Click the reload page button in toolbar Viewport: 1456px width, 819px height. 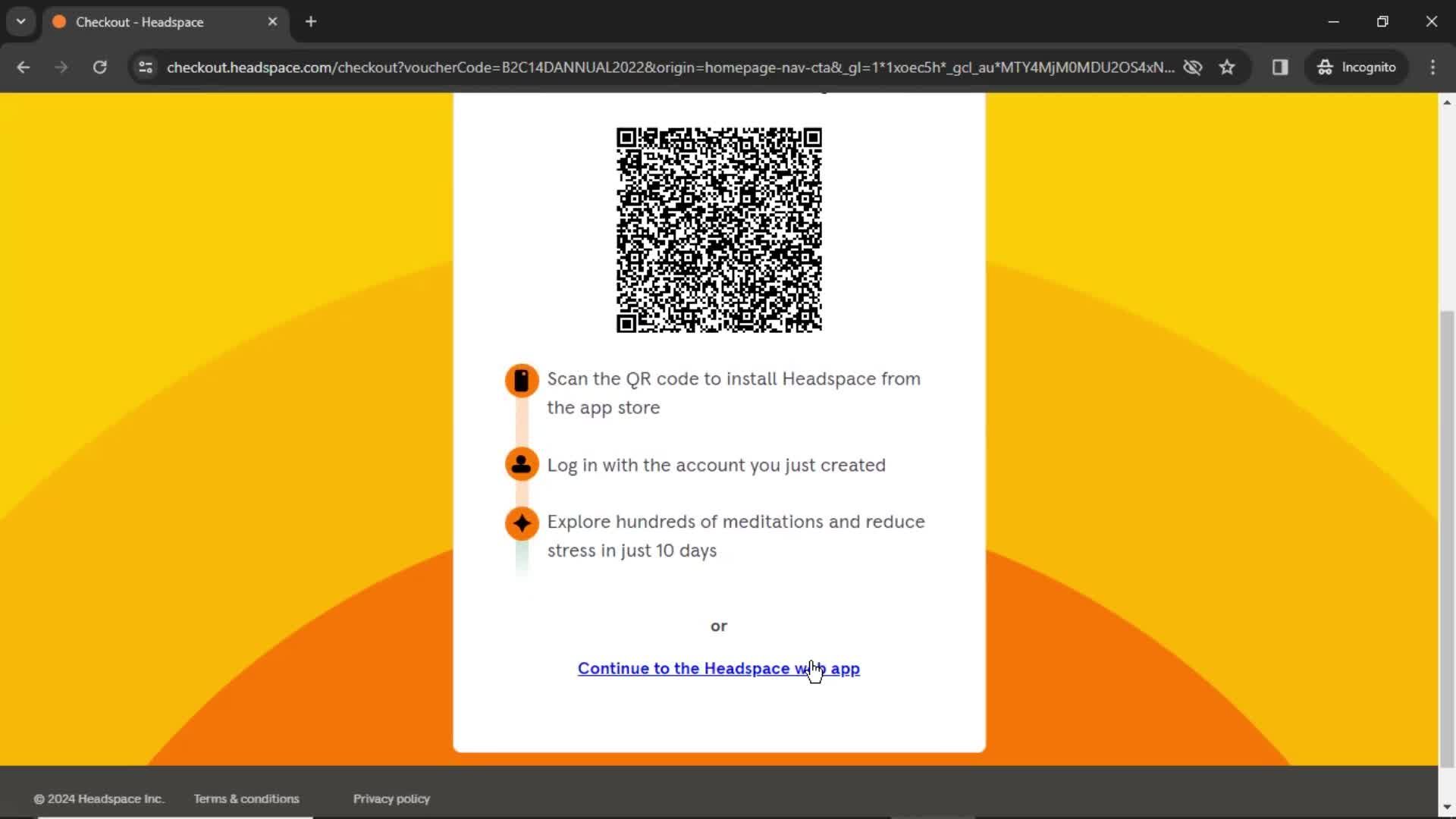pos(99,67)
